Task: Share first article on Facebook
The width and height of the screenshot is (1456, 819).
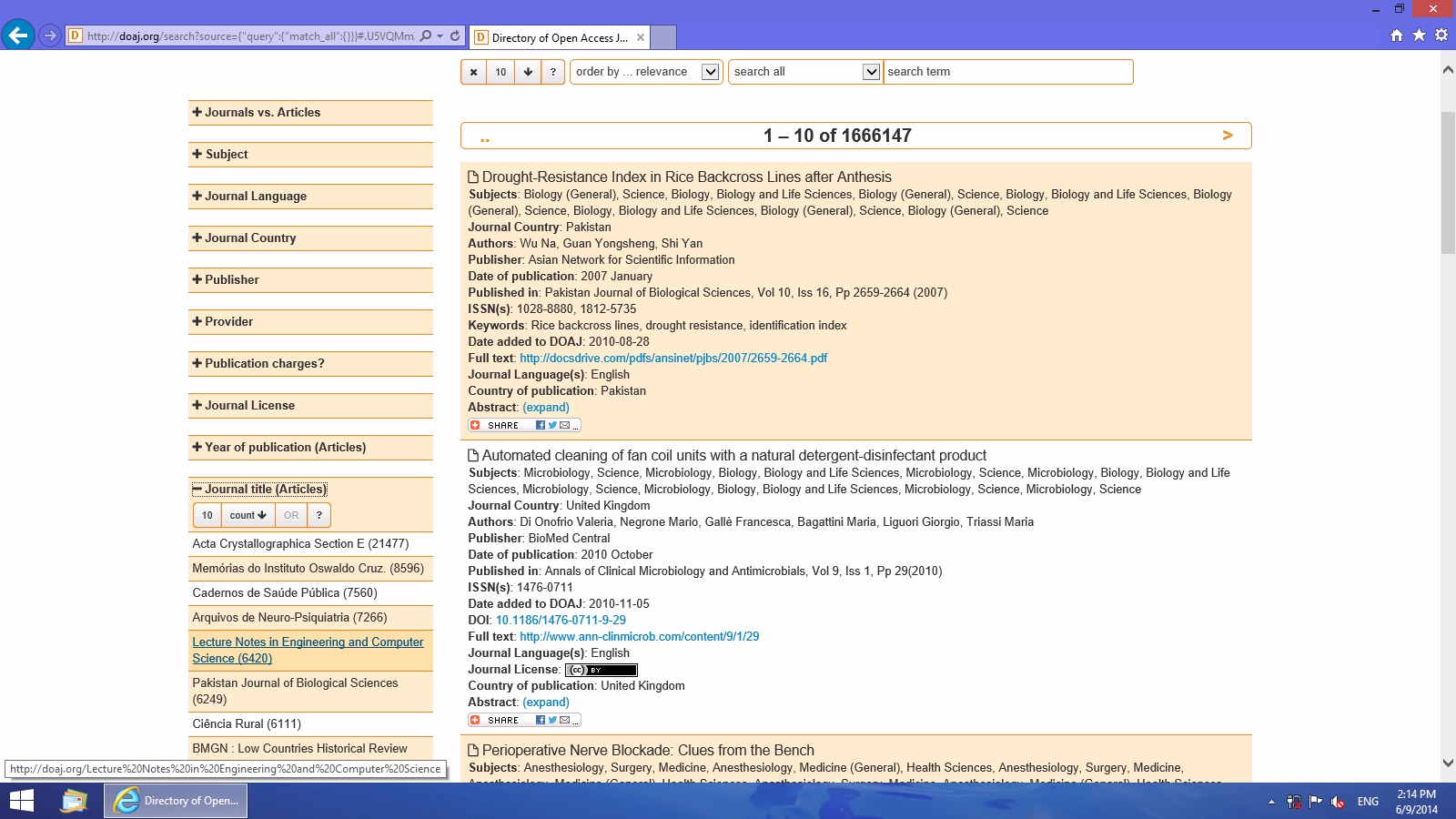Action: [x=541, y=425]
